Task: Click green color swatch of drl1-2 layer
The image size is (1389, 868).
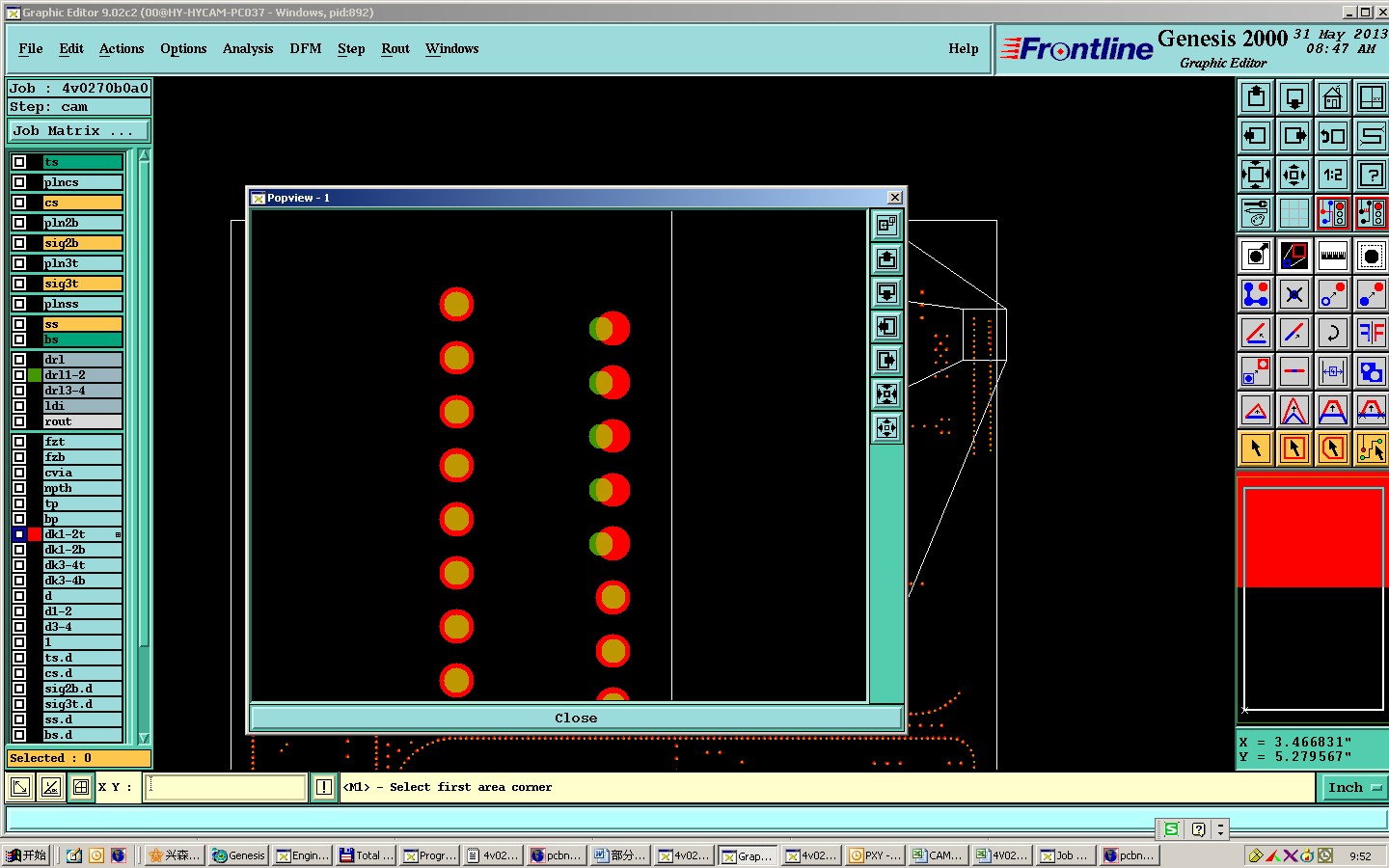Action: [x=35, y=375]
